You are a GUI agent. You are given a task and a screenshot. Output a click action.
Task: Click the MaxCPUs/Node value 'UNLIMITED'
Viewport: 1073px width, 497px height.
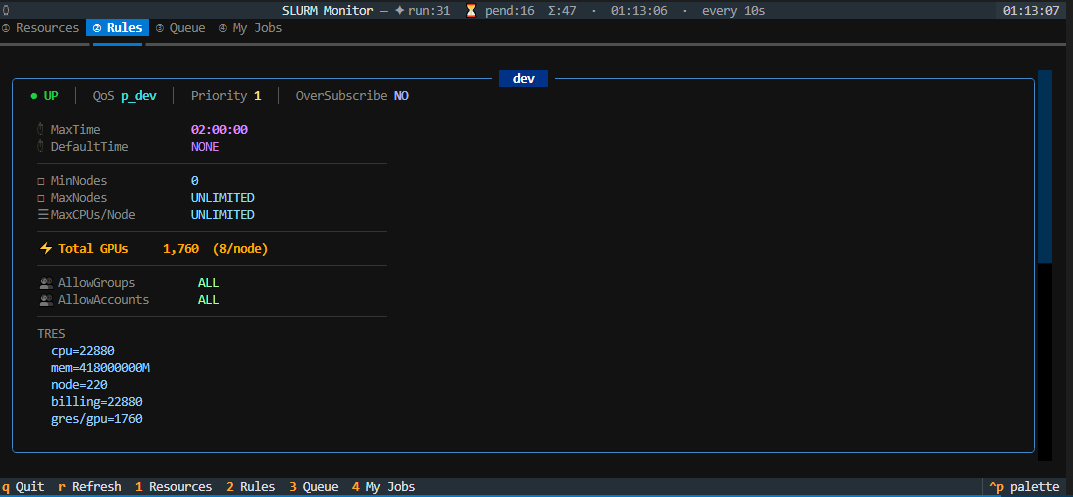pos(223,215)
